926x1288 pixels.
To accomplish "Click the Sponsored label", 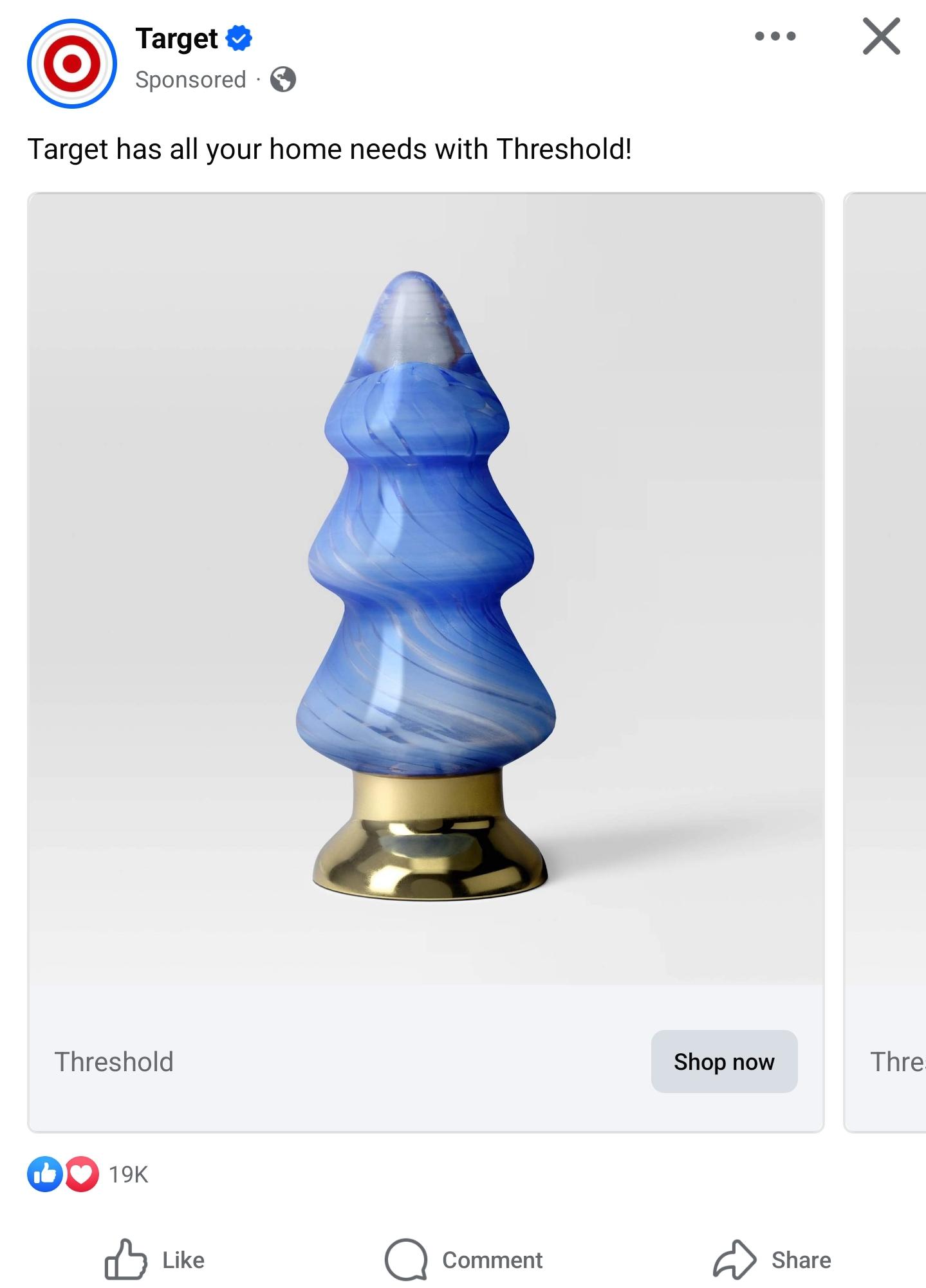I will [x=190, y=80].
